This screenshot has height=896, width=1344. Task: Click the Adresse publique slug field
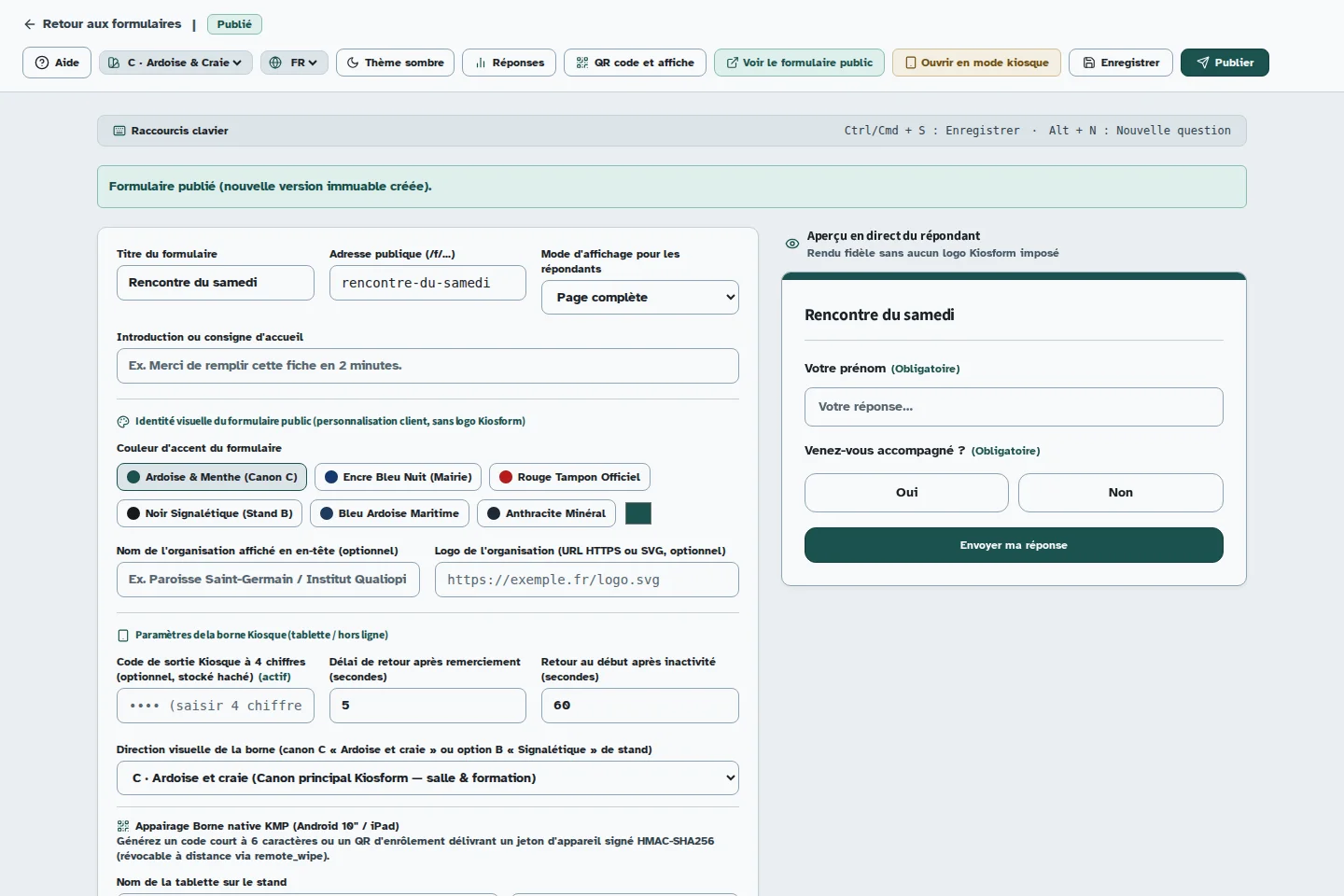pyautogui.click(x=427, y=283)
